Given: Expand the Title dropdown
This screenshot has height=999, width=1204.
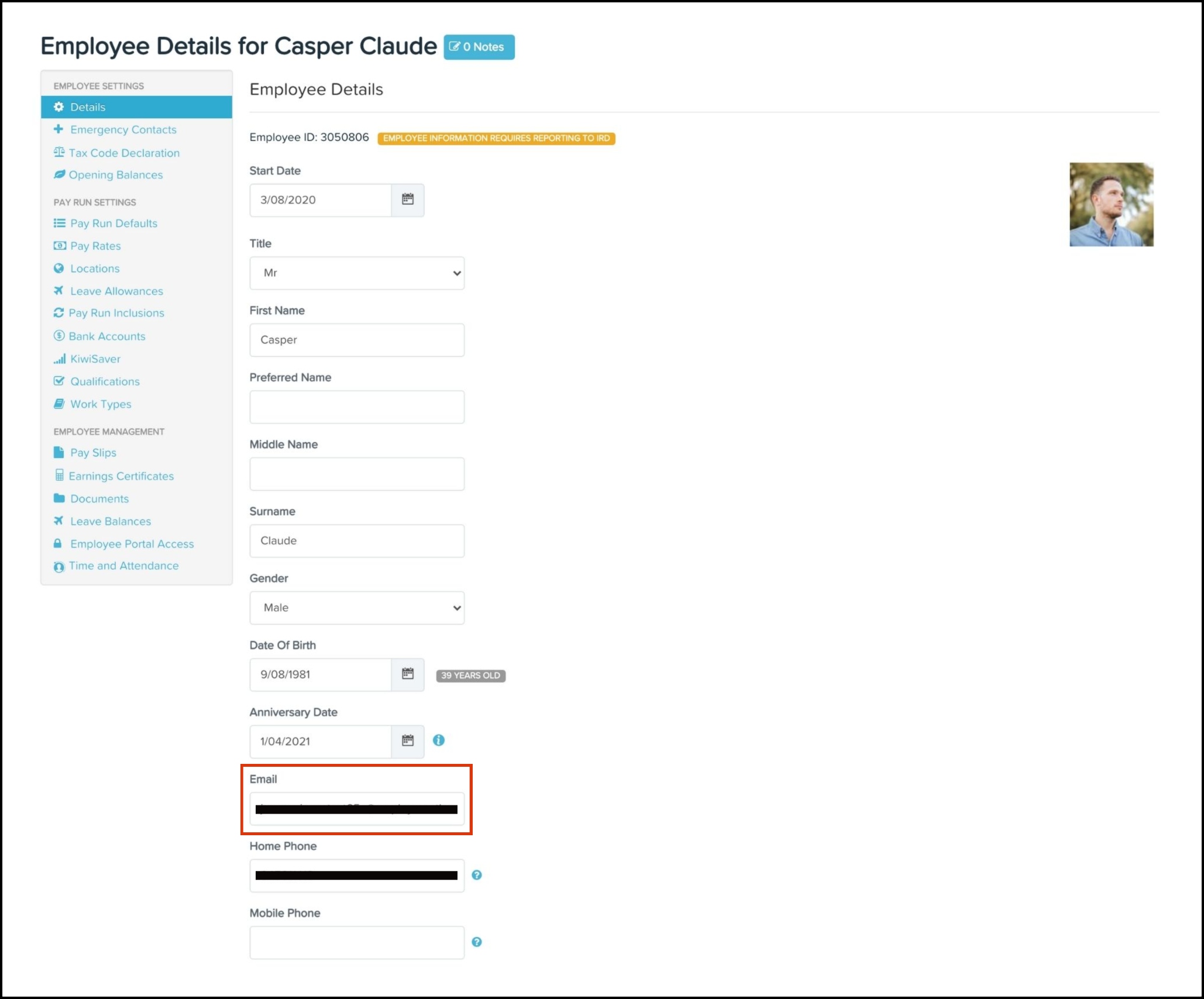Looking at the screenshot, I should click(356, 273).
